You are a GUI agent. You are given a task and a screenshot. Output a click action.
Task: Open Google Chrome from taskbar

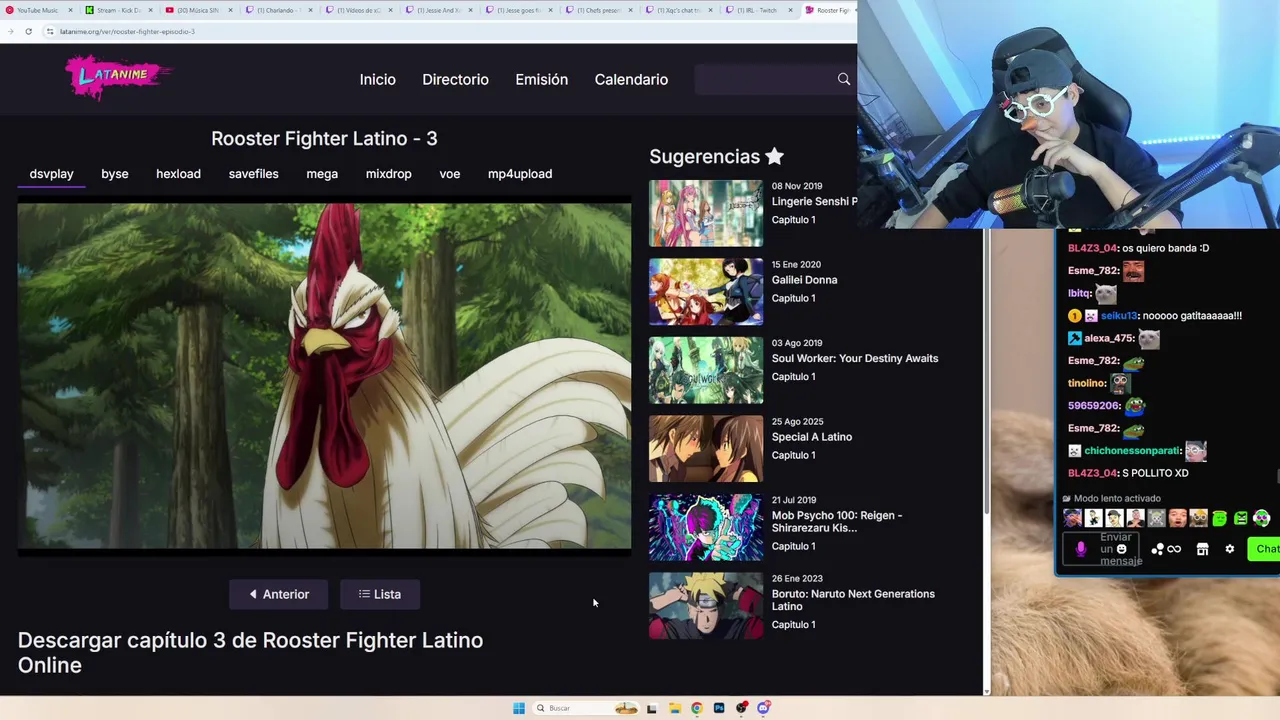697,708
